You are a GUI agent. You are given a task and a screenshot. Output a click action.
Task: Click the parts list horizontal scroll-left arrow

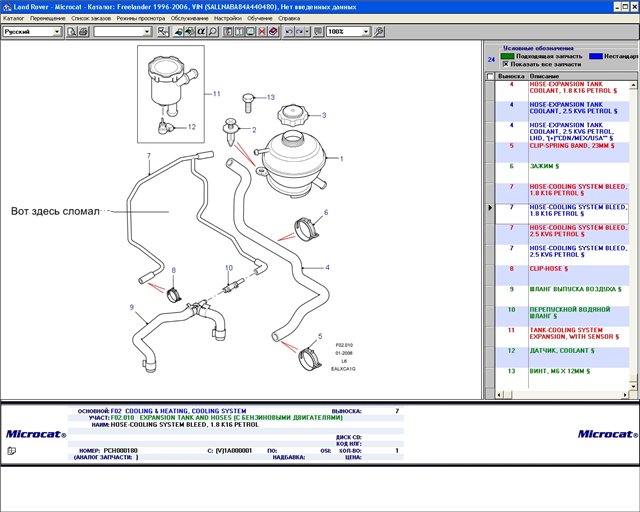[x=499, y=394]
